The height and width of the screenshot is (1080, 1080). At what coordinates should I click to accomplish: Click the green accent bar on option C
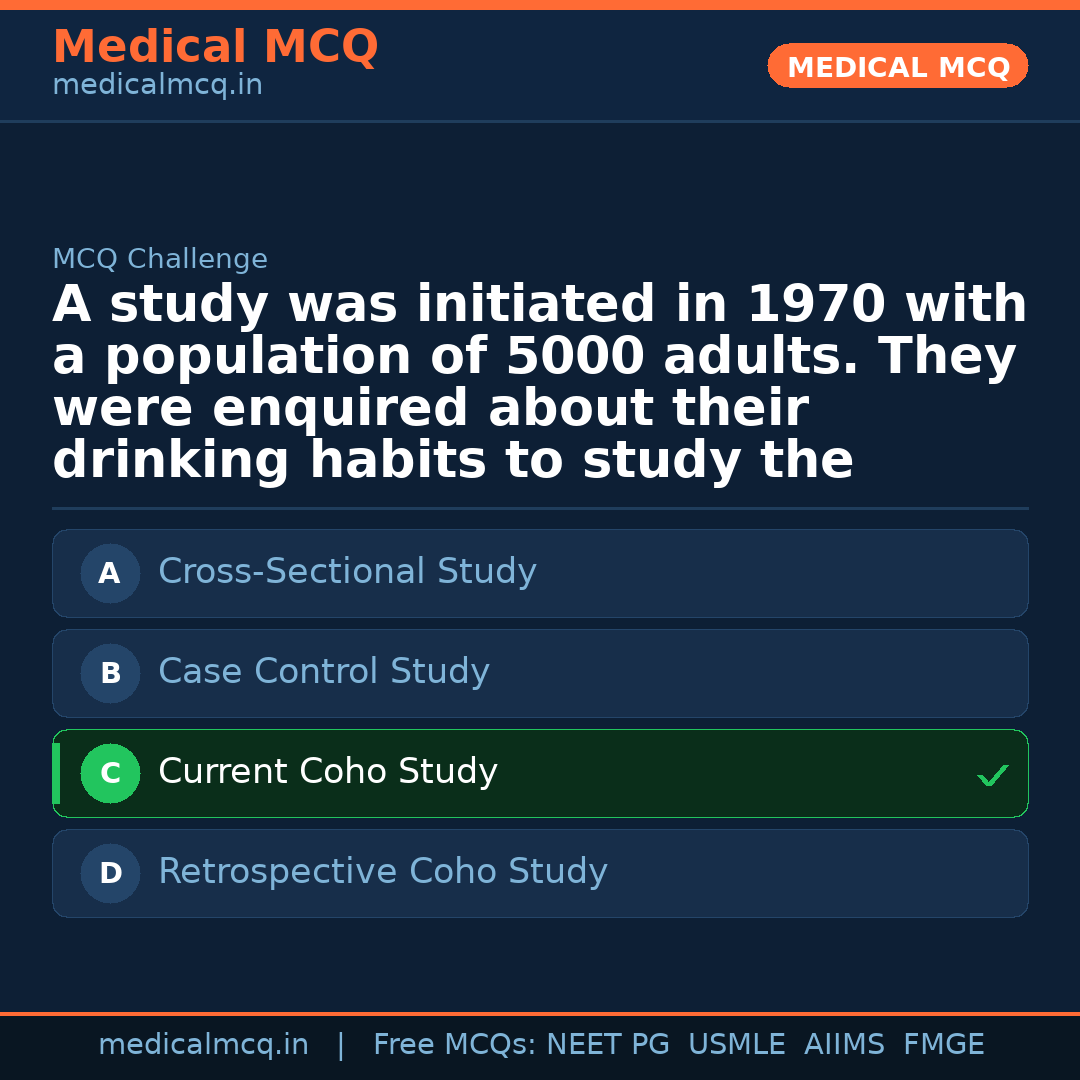(56, 774)
